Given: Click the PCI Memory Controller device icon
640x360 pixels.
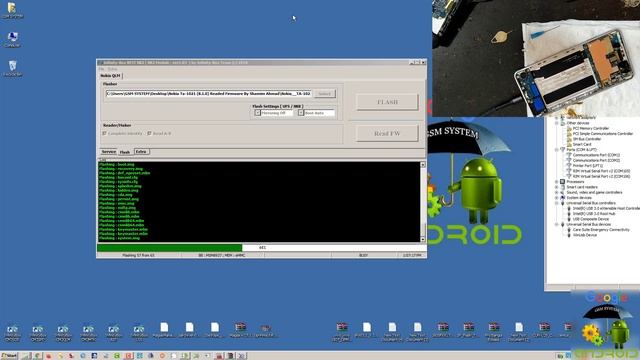Looking at the screenshot, I should point(569,128).
